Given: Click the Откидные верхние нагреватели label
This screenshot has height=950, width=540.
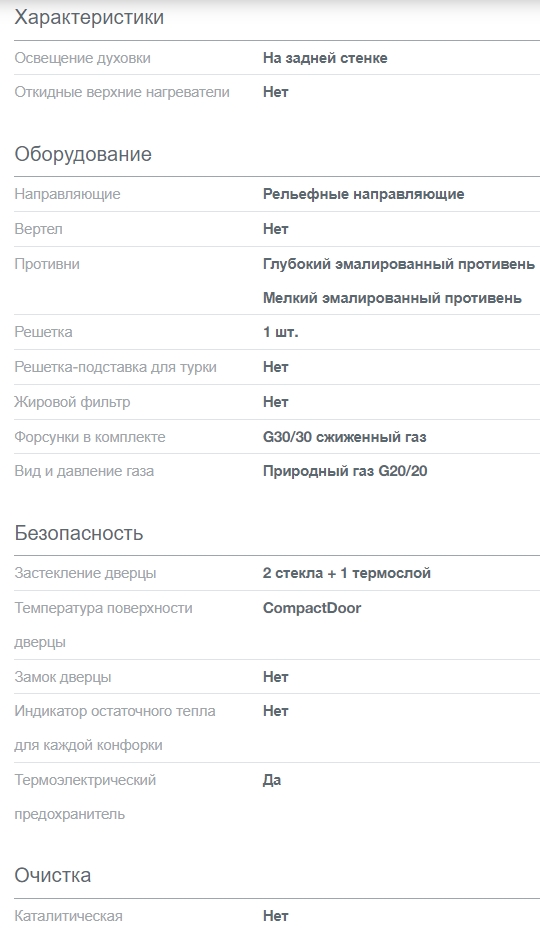Looking at the screenshot, I should pyautogui.click(x=122, y=92).
